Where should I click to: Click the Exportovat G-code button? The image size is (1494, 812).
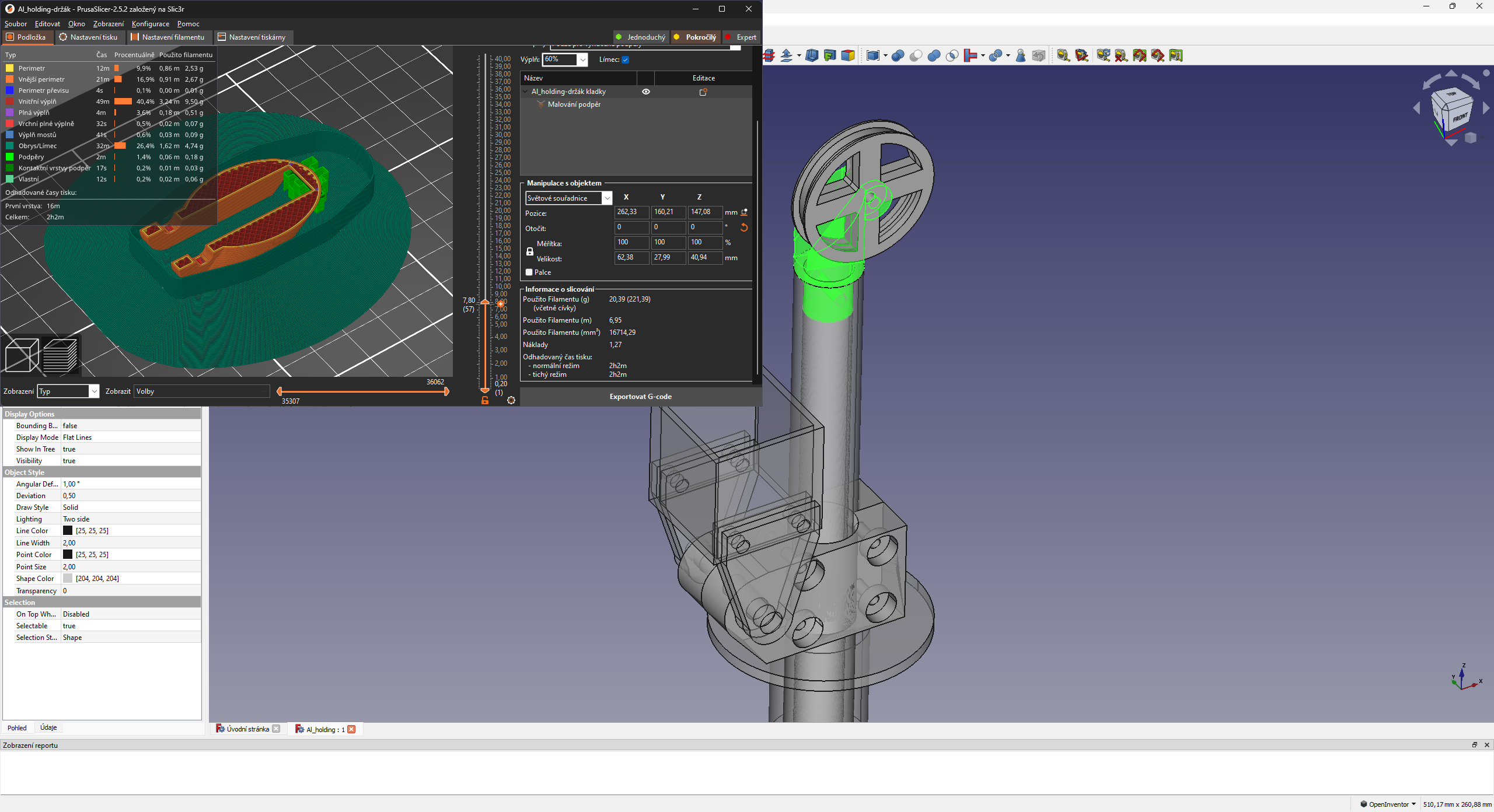pos(640,397)
